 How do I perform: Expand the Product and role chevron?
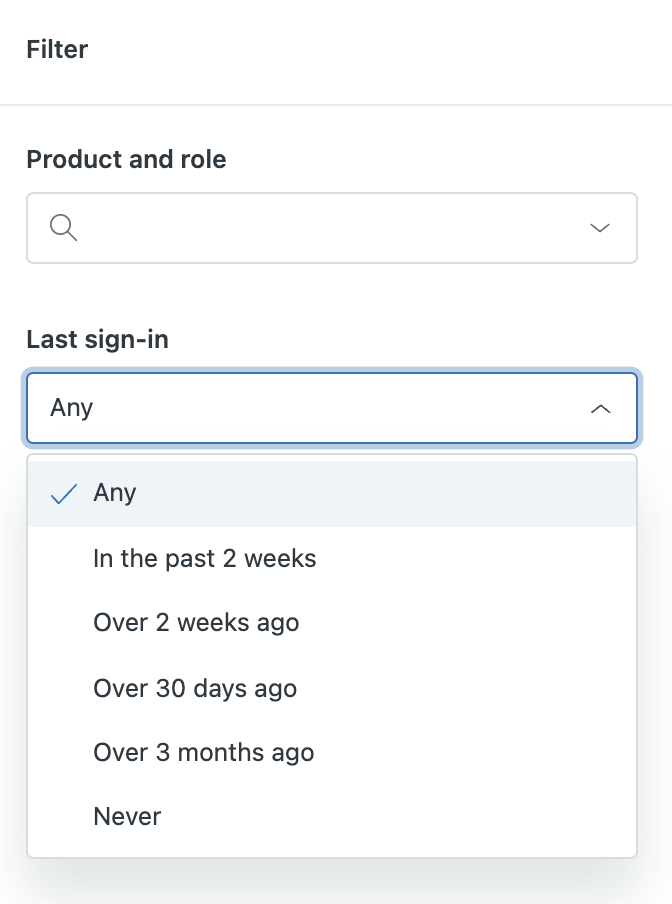(600, 228)
